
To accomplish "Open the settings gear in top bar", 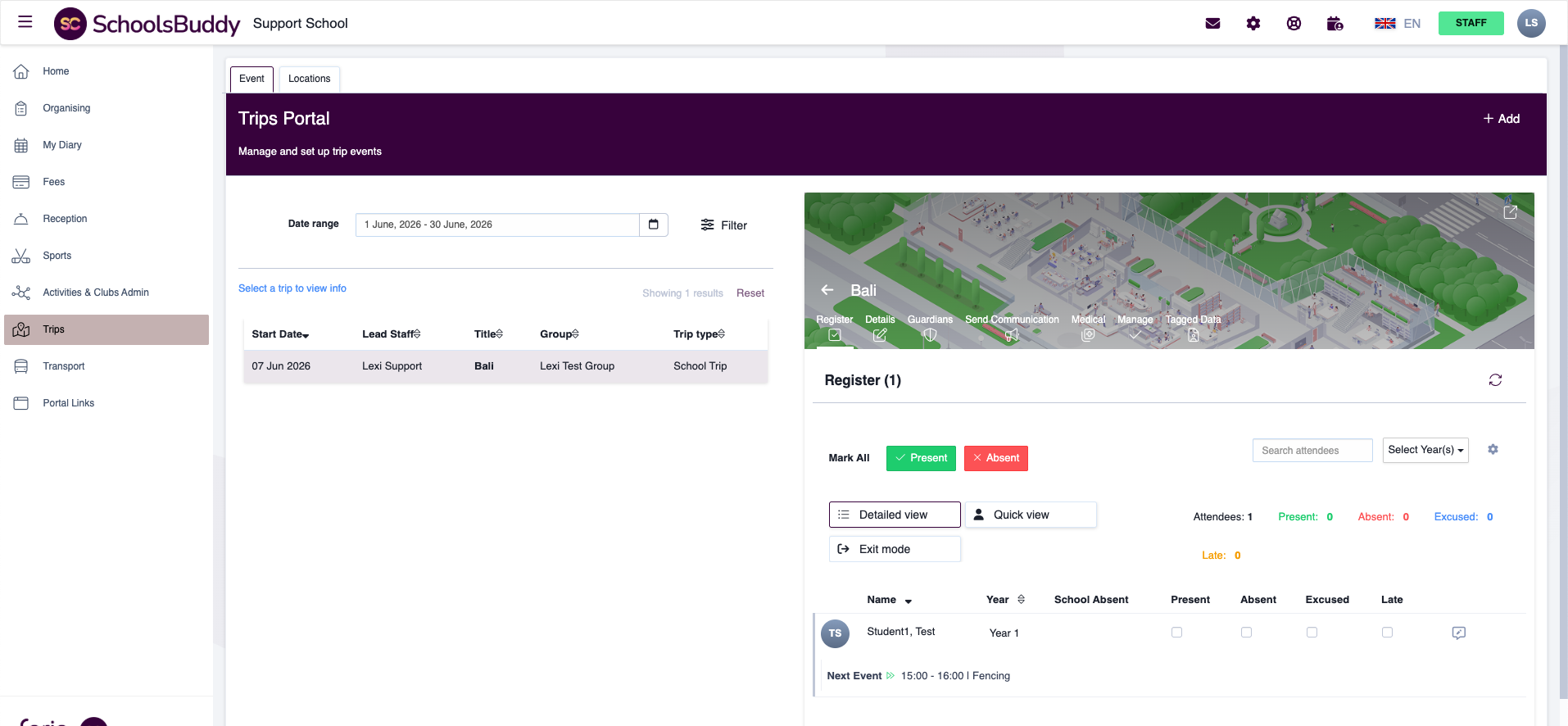I will coord(1253,24).
